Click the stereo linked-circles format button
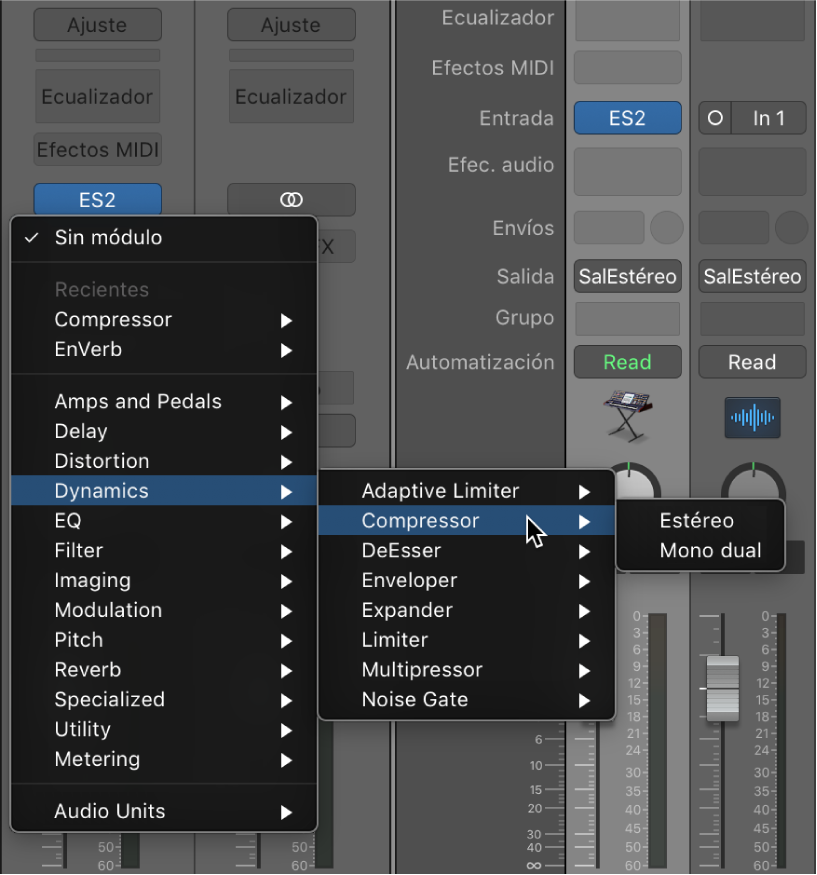This screenshot has width=817, height=875. pos(291,200)
